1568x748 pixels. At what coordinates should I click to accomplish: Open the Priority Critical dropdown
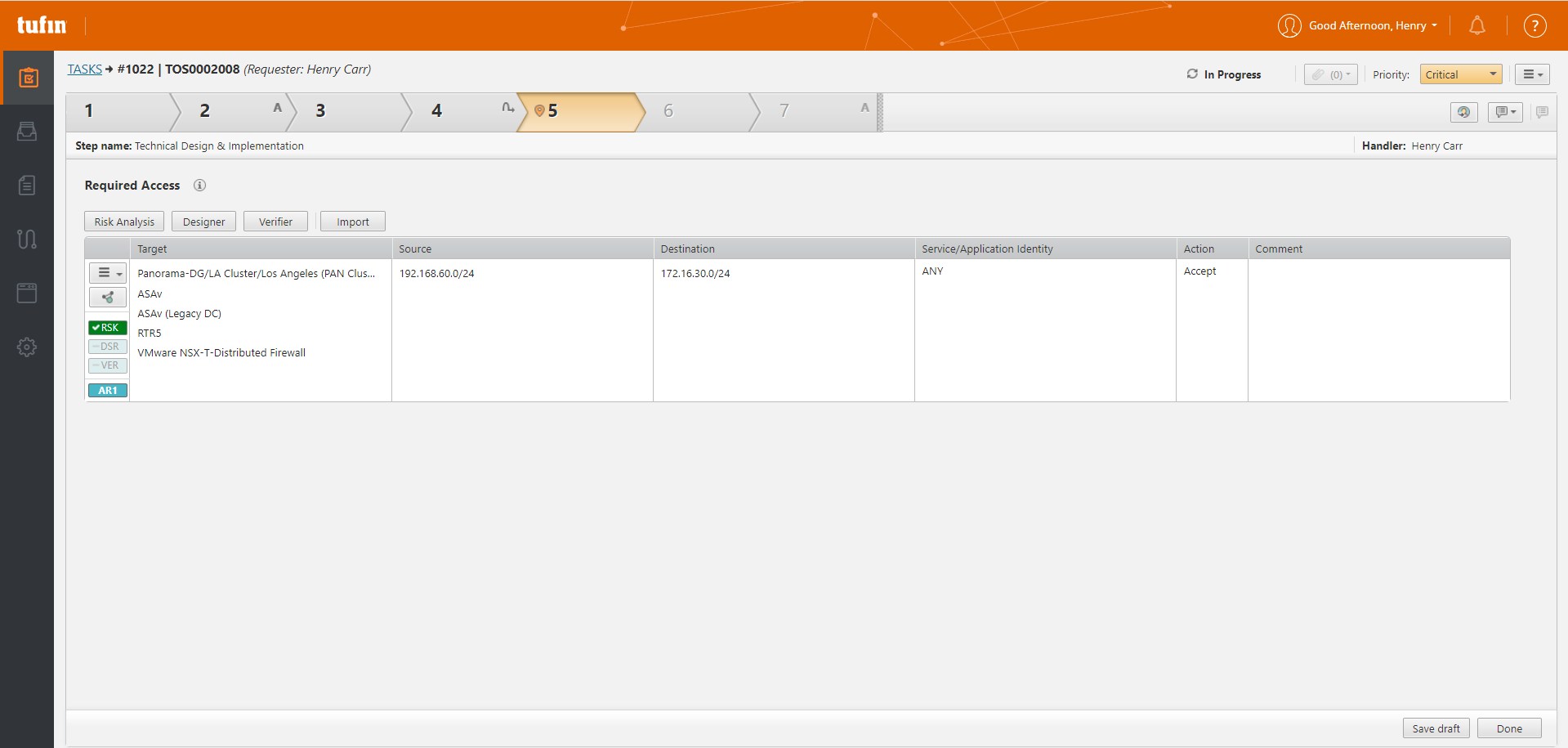pos(1461,74)
